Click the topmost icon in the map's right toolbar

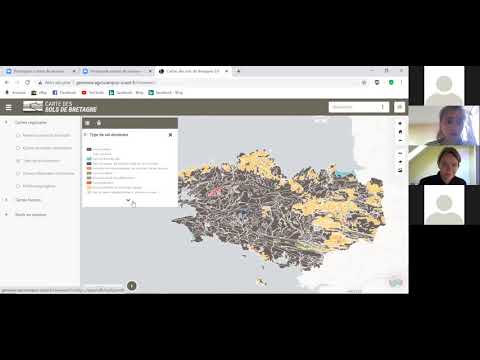point(400,123)
